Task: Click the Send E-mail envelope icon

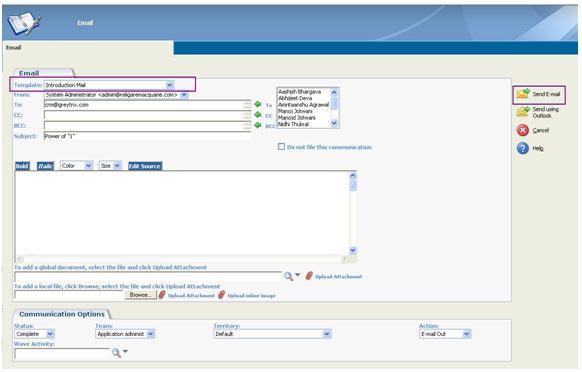Action: pos(523,93)
